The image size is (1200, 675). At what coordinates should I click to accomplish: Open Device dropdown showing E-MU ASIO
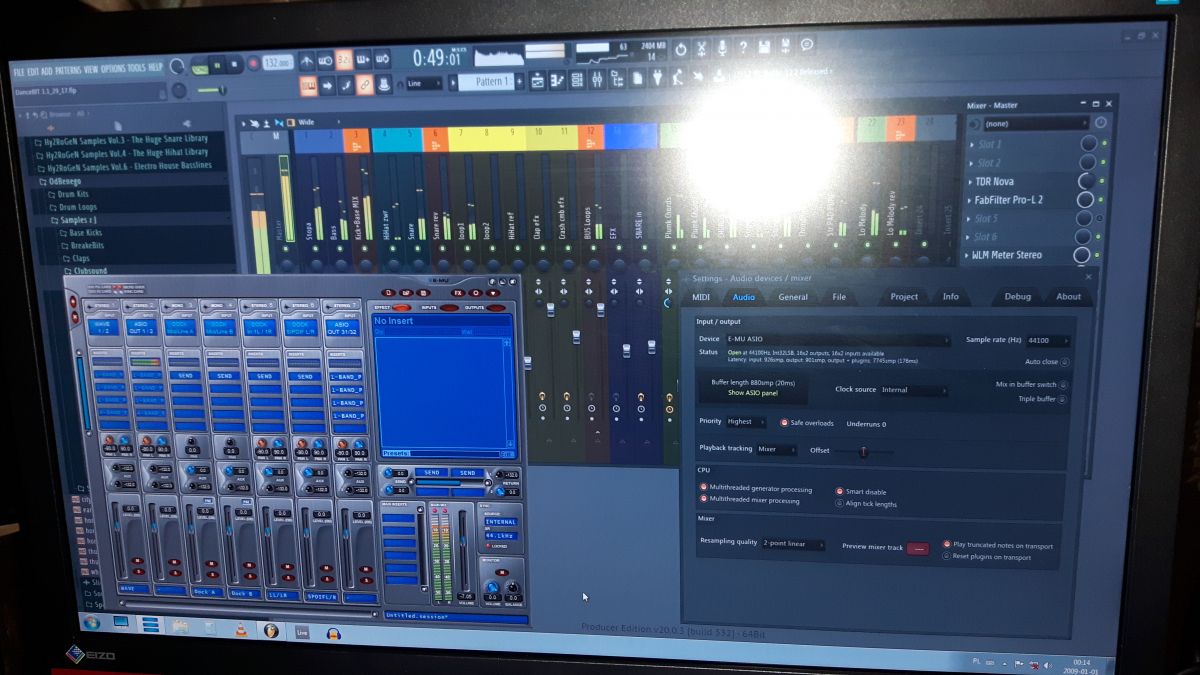click(837, 340)
